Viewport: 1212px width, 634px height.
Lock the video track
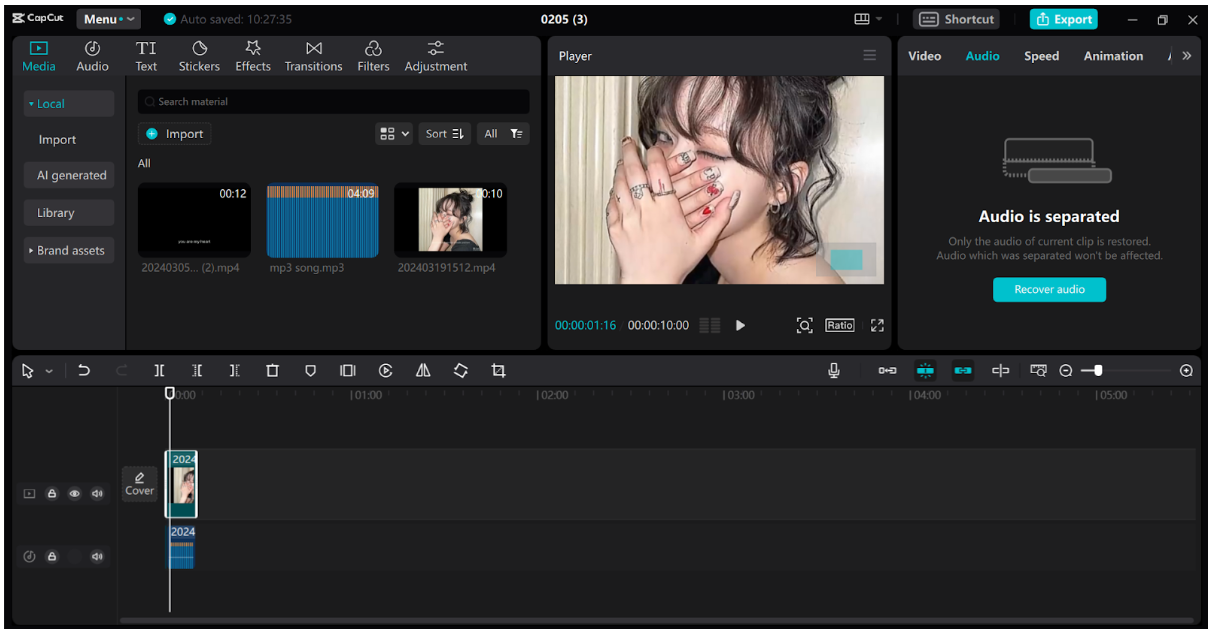(52, 494)
